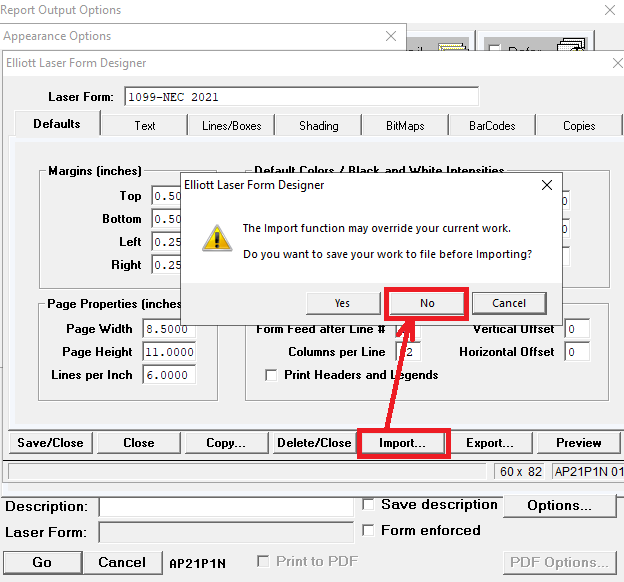This screenshot has width=624, height=582.
Task: Close the Report Output Options window
Action: 610,10
